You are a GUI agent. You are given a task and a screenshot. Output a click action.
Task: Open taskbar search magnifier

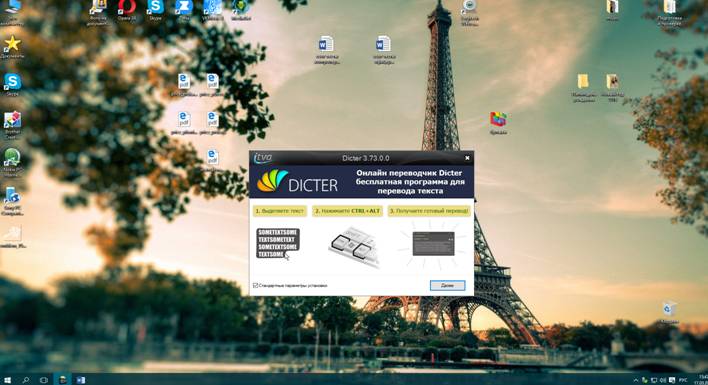(26, 380)
